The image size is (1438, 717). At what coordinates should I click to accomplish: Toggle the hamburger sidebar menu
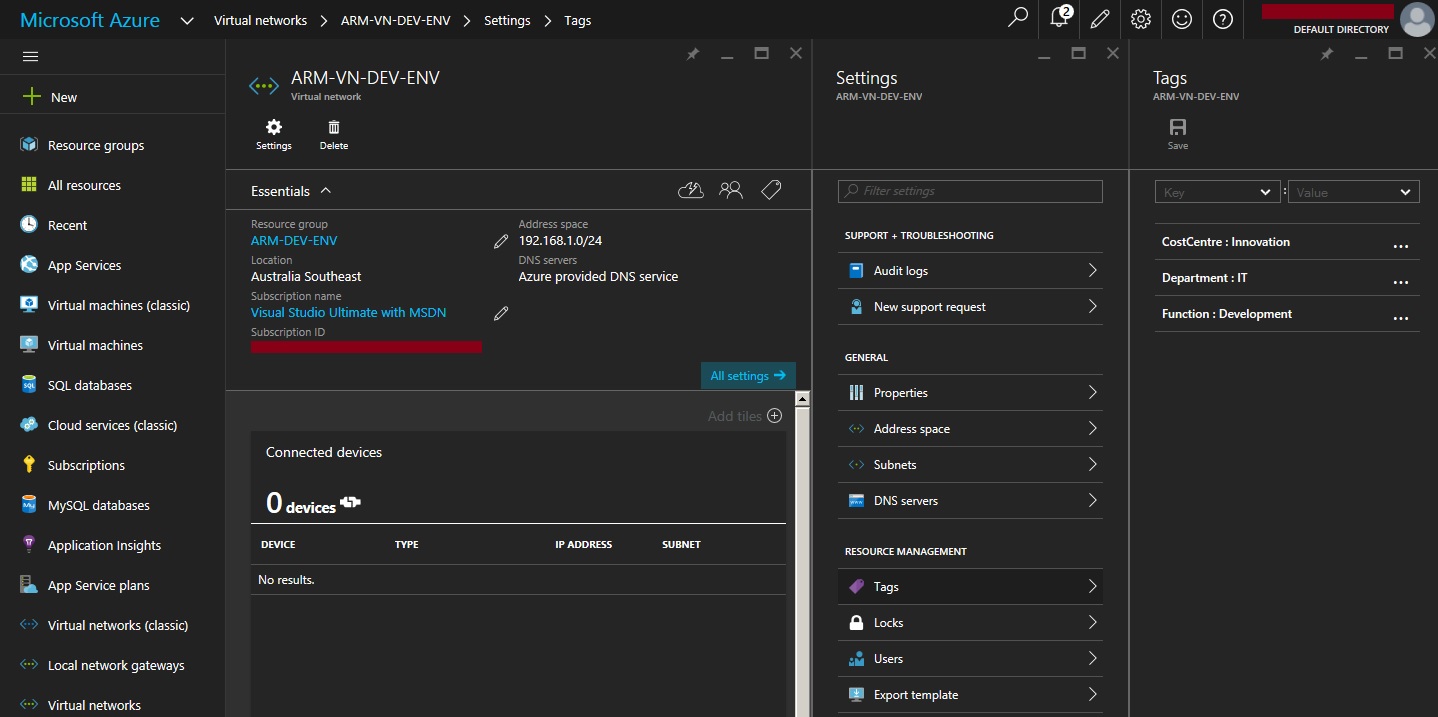click(x=30, y=57)
